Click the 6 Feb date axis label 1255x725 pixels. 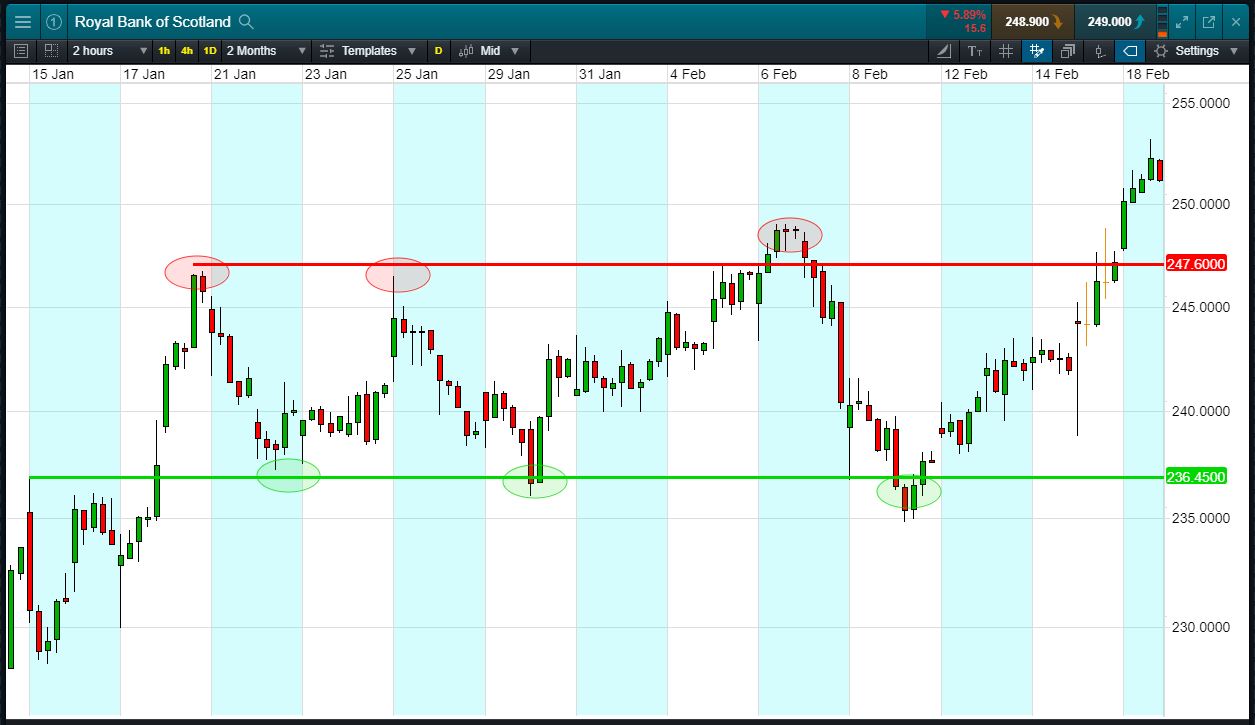tap(778, 74)
